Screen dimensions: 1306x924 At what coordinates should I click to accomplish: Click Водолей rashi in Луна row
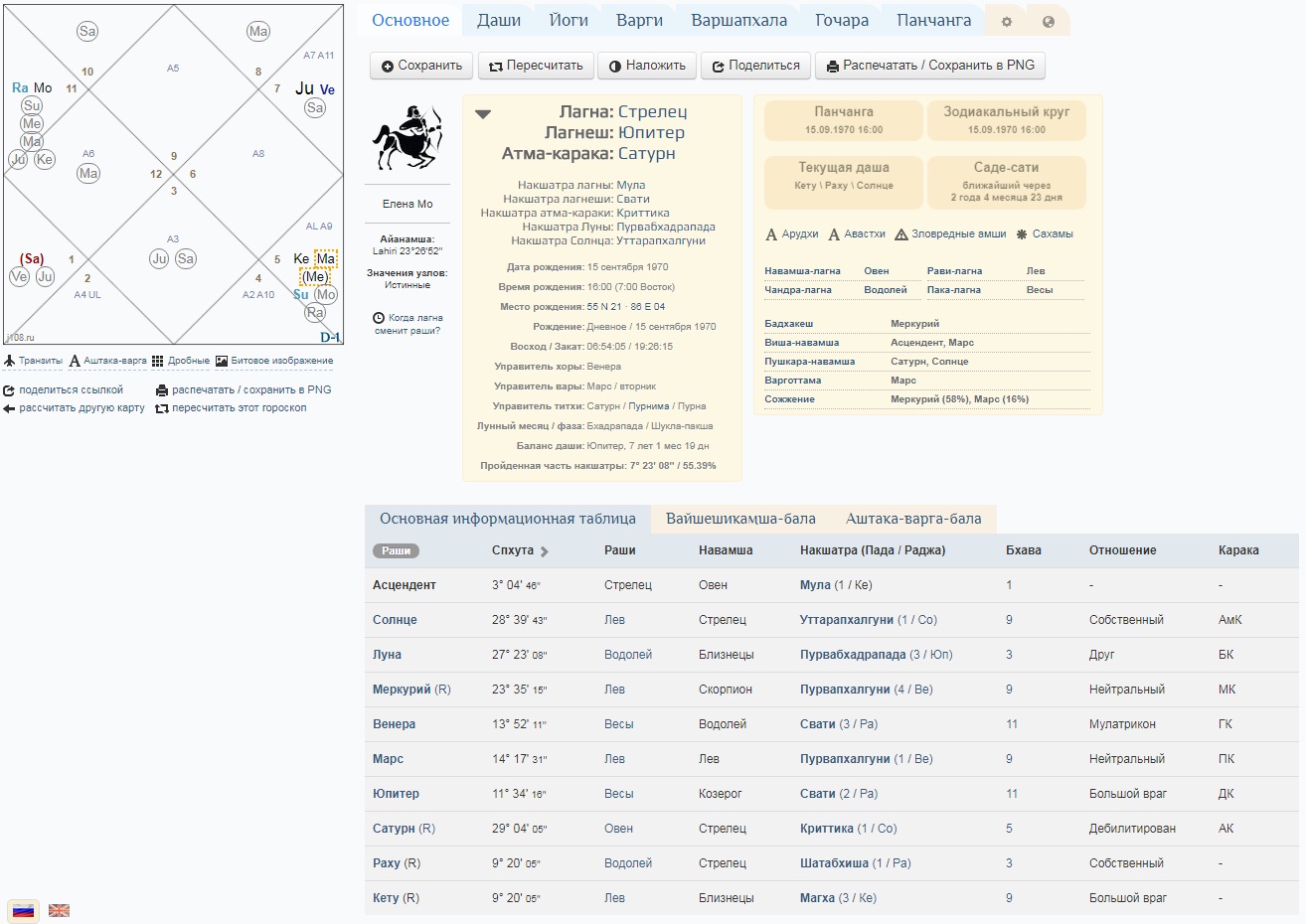click(x=628, y=655)
